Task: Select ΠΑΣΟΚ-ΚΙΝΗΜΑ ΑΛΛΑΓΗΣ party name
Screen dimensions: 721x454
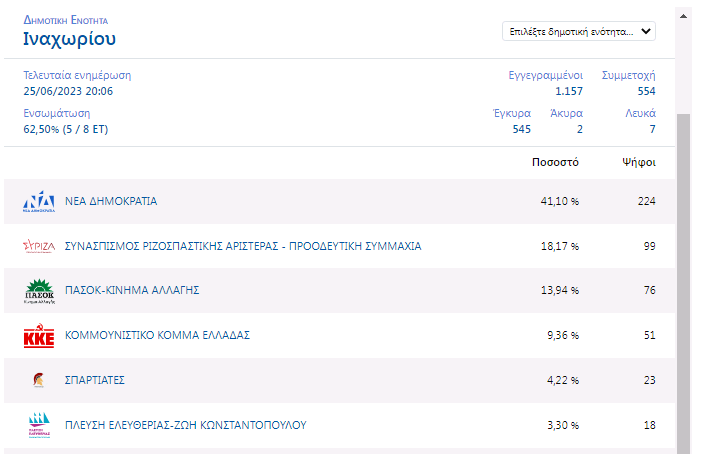Action: (133, 291)
